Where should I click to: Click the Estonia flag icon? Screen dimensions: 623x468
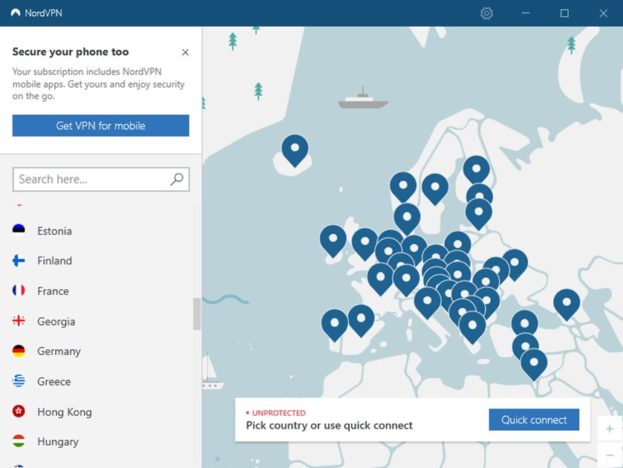(19, 230)
